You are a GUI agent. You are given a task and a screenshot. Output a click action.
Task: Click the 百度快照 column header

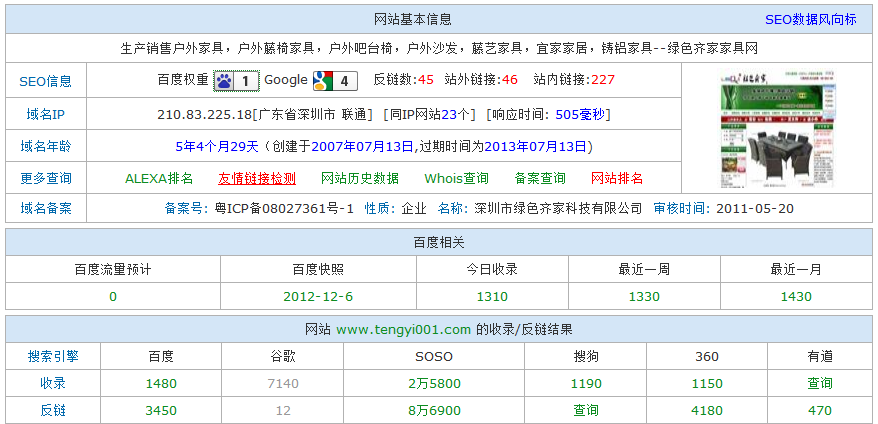[x=318, y=269]
